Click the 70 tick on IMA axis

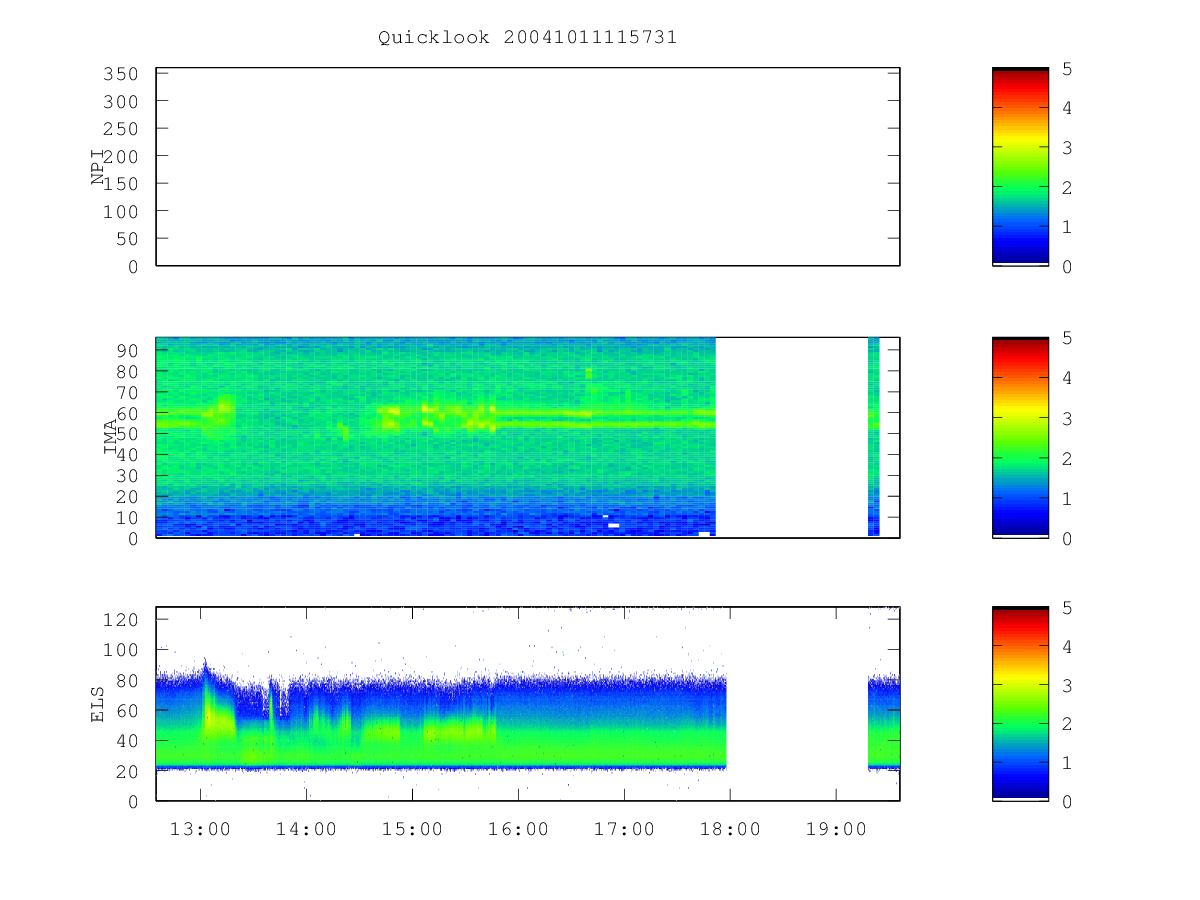pos(126,392)
